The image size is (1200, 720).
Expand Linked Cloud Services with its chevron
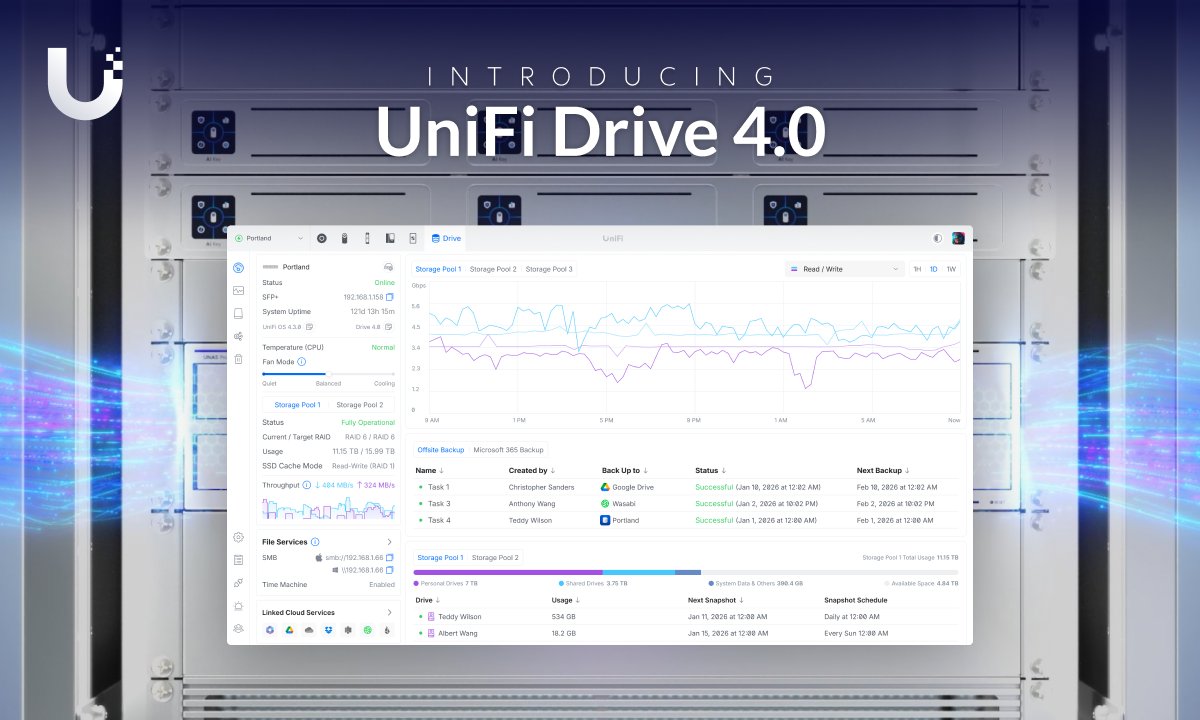[389, 613]
